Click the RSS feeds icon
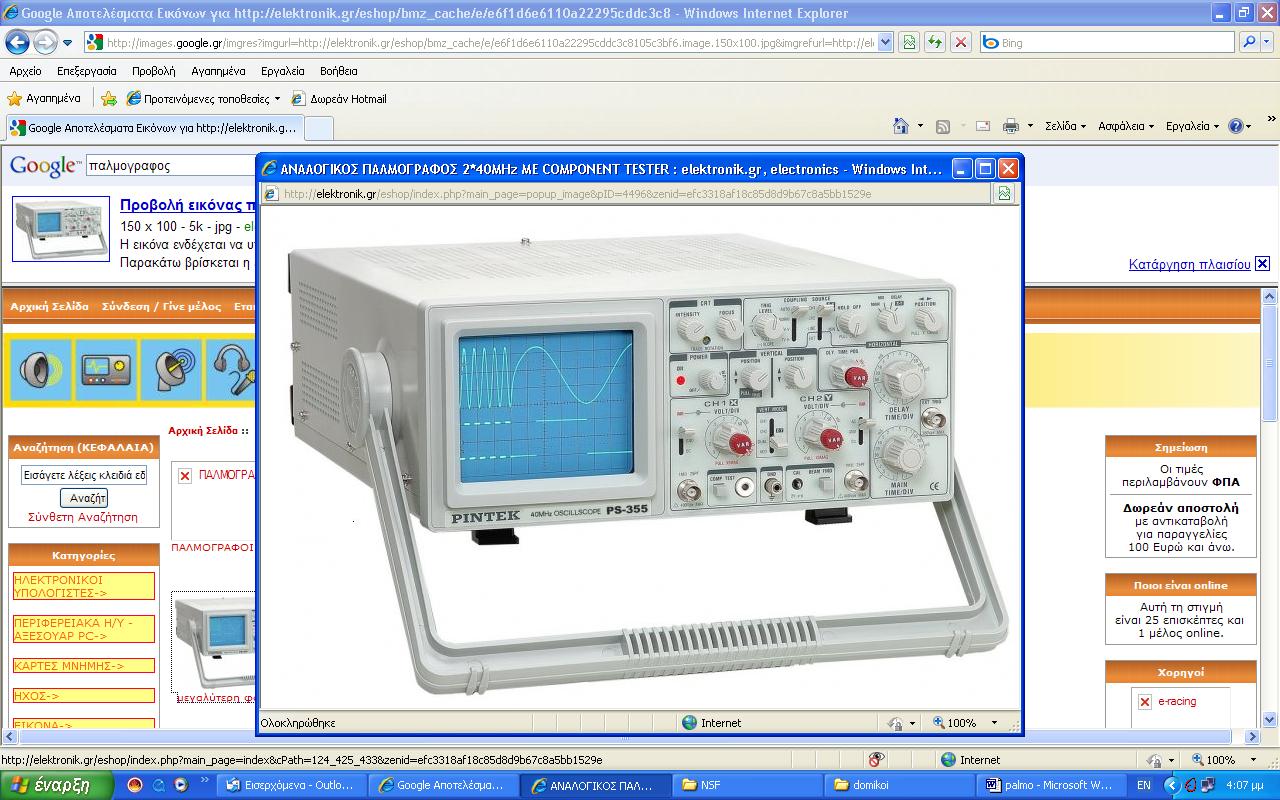 coord(943,126)
